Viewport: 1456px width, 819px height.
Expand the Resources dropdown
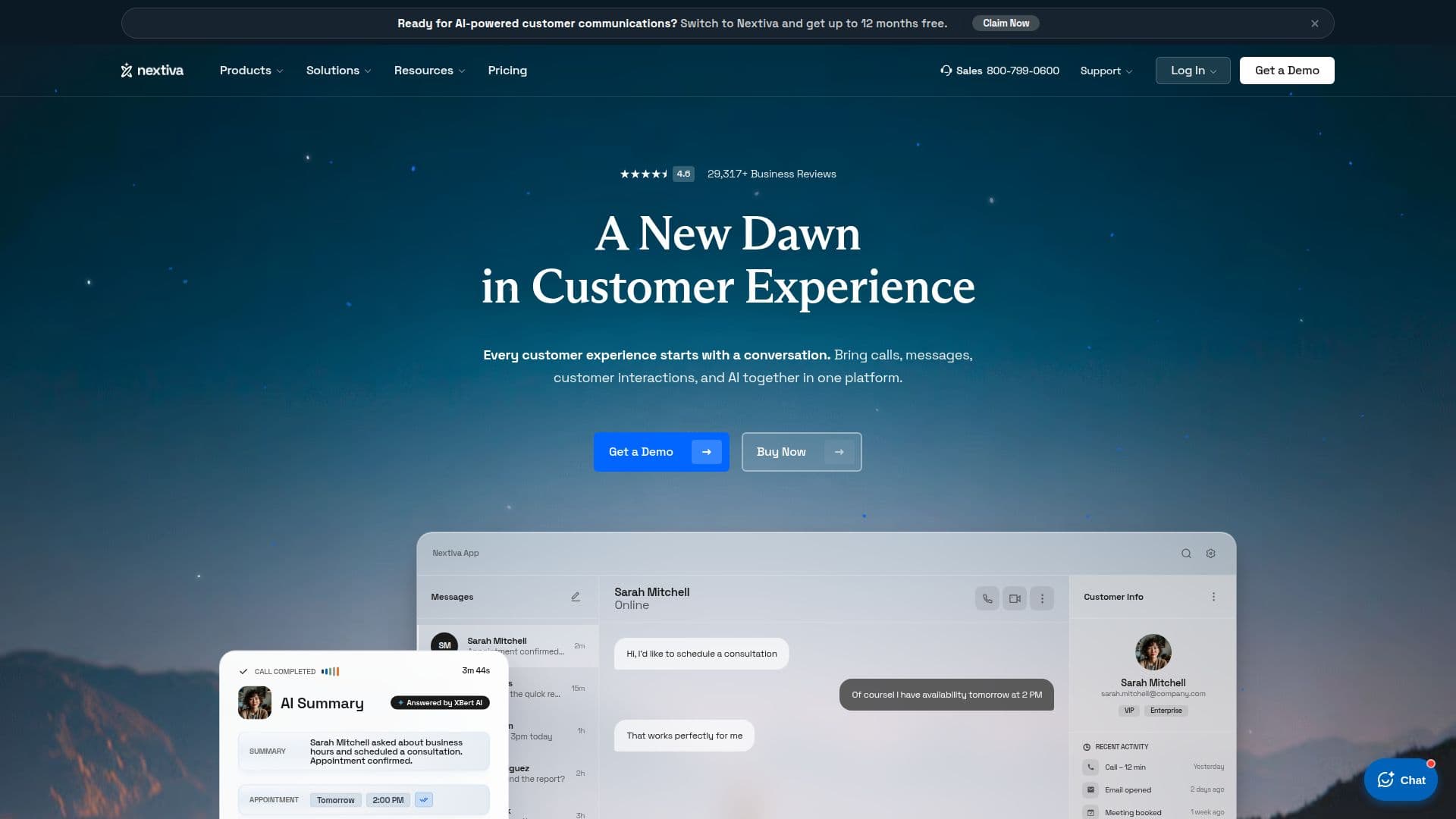429,71
